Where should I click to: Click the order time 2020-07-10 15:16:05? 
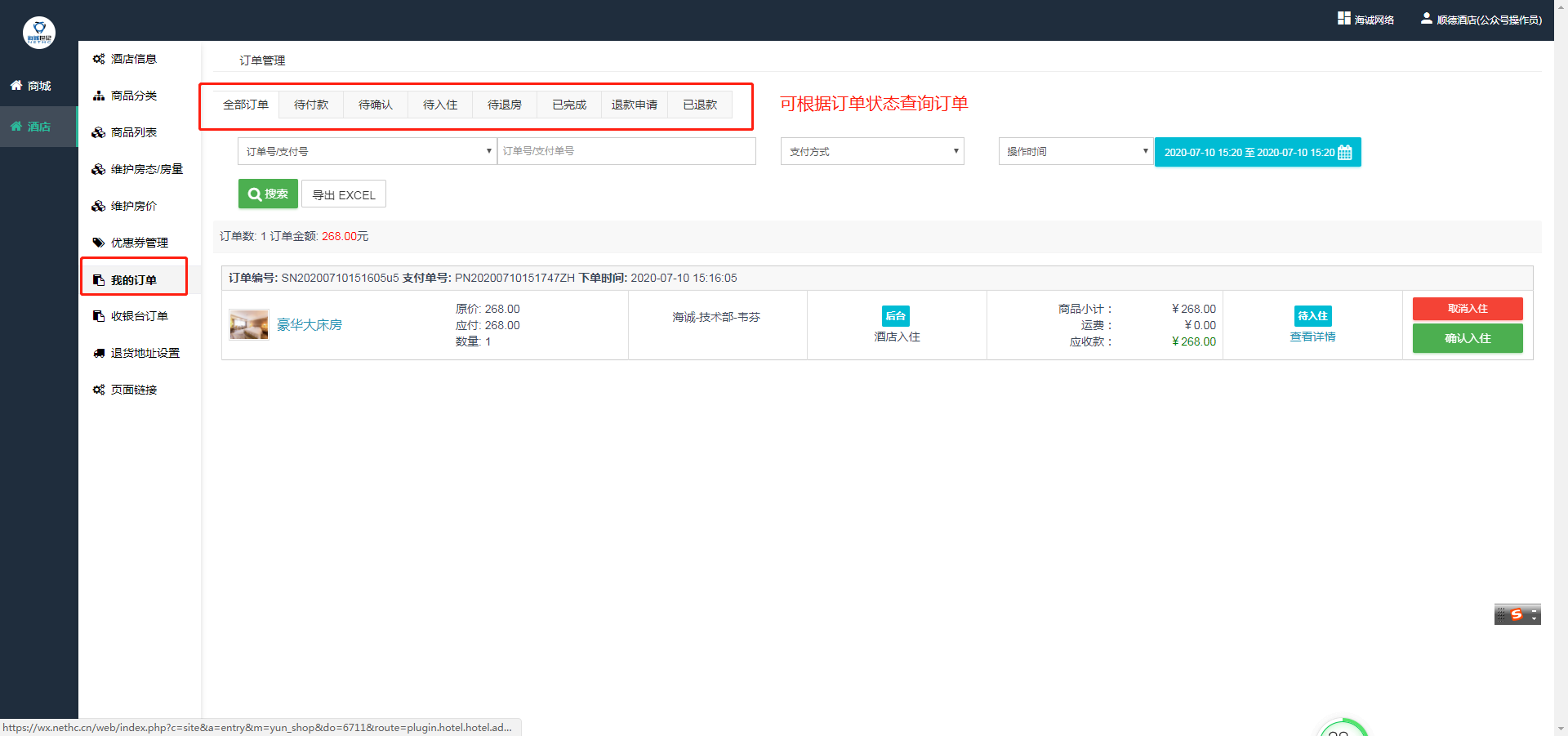click(x=684, y=278)
